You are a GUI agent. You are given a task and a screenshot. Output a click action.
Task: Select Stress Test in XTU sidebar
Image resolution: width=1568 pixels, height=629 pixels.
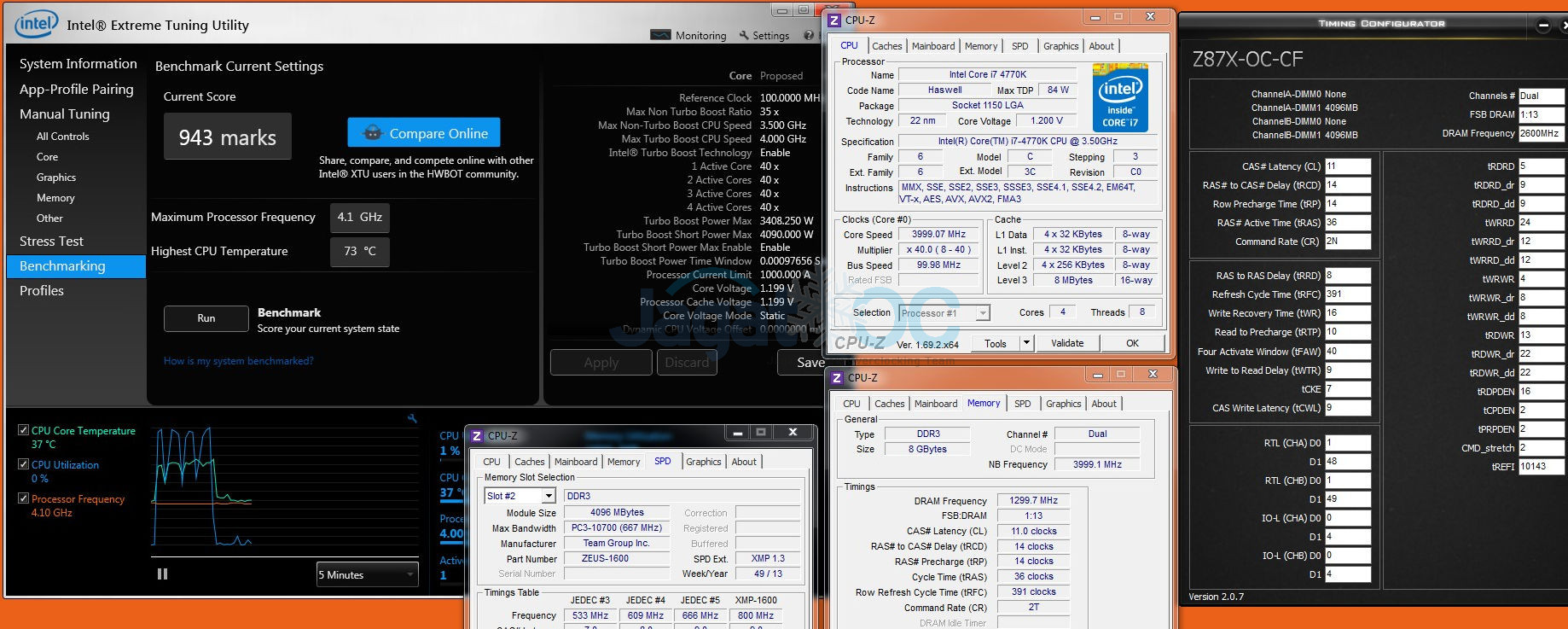point(51,241)
